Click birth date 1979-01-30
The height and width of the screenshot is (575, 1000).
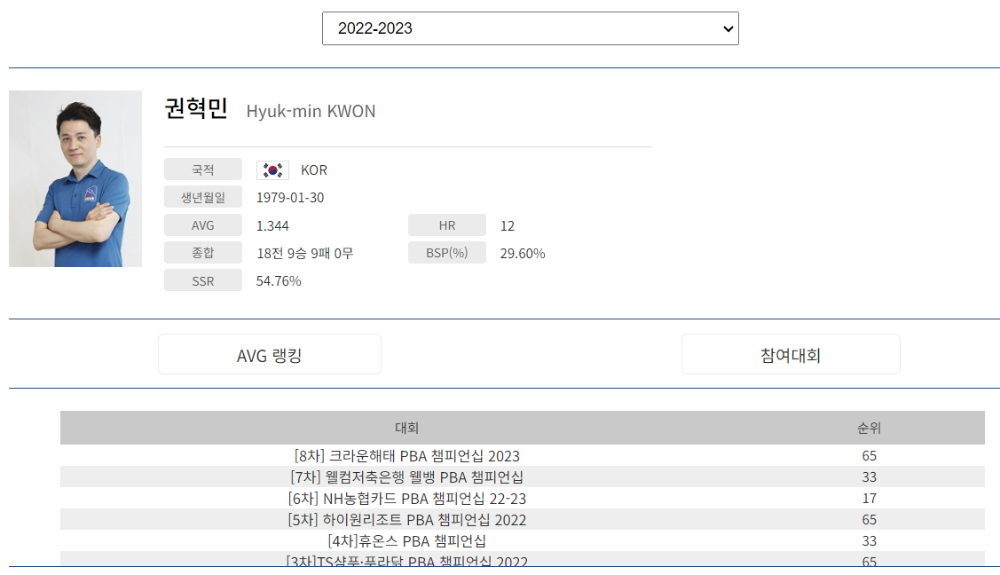coord(290,198)
